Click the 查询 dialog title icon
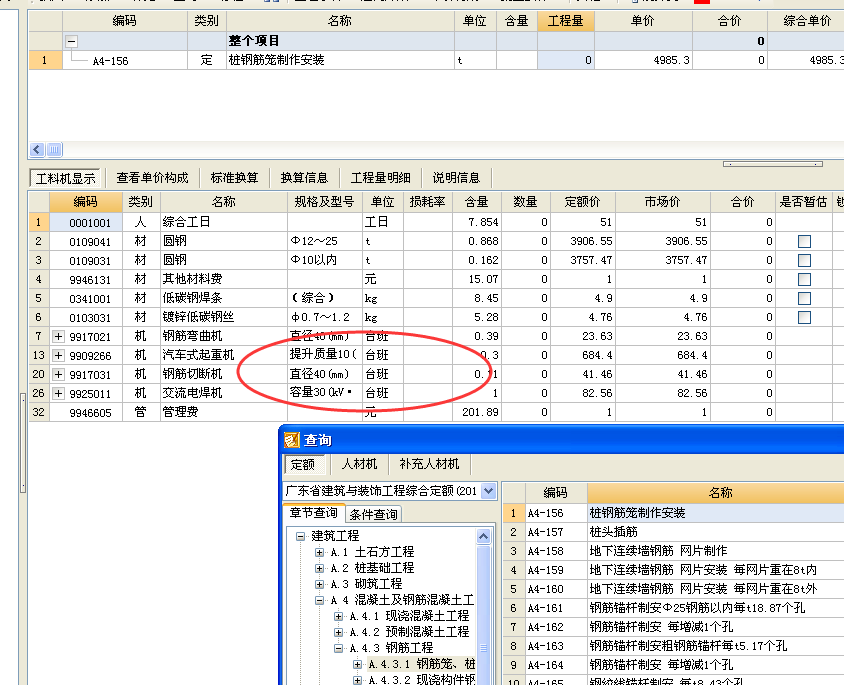The height and width of the screenshot is (685, 844). 292,441
